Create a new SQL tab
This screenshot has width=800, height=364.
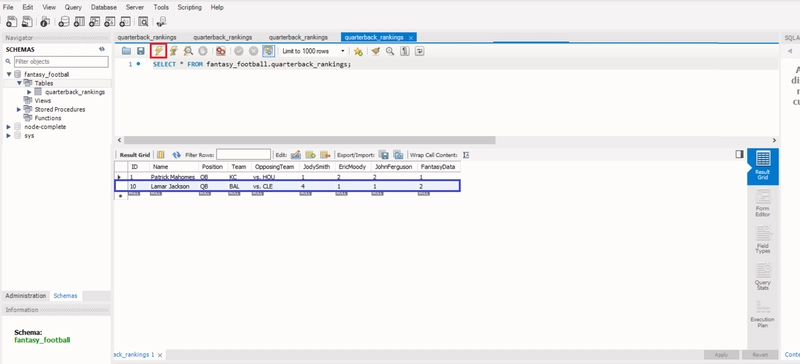[x=11, y=21]
